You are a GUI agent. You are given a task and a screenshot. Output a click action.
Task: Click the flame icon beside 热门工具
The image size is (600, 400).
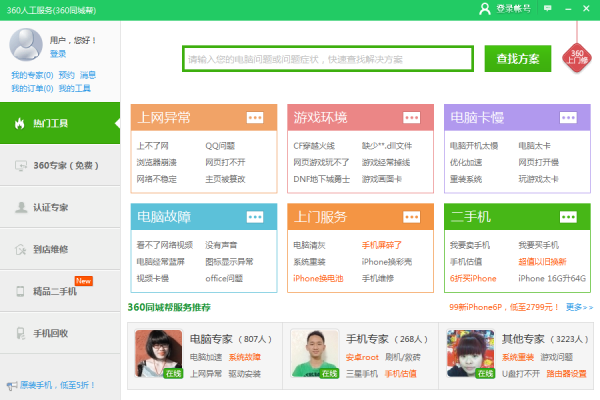point(18,123)
